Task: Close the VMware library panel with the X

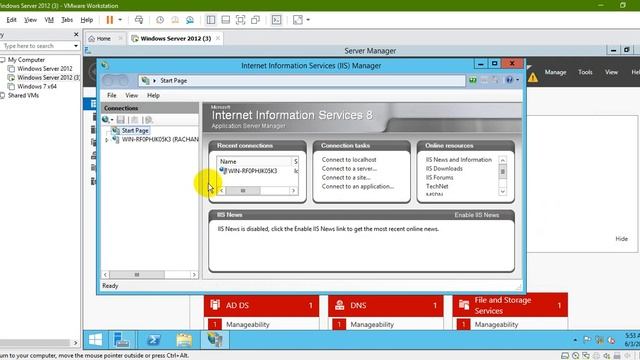Action: pyautogui.click(x=76, y=35)
